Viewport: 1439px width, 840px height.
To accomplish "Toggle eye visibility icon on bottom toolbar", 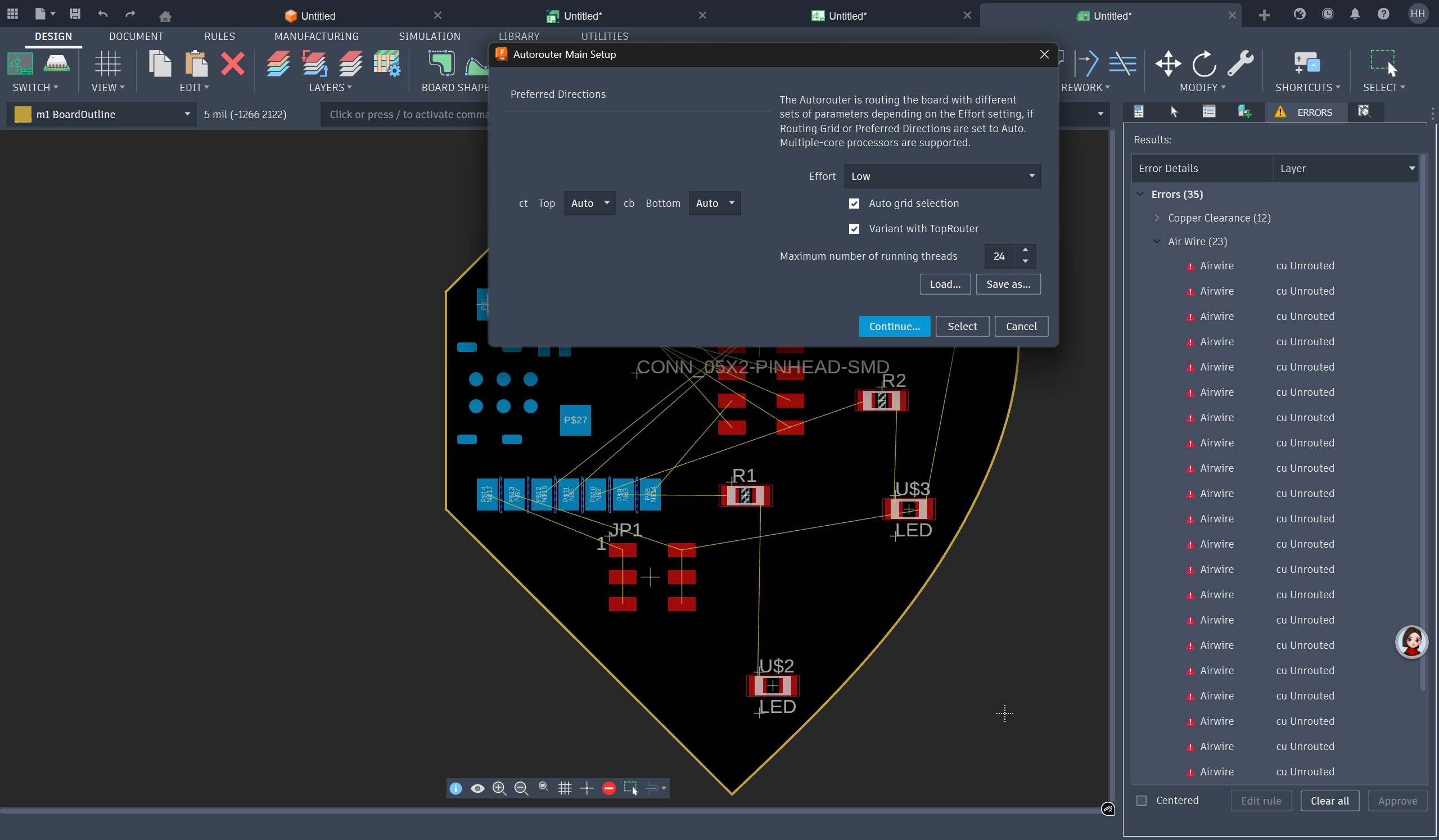I will (477, 788).
